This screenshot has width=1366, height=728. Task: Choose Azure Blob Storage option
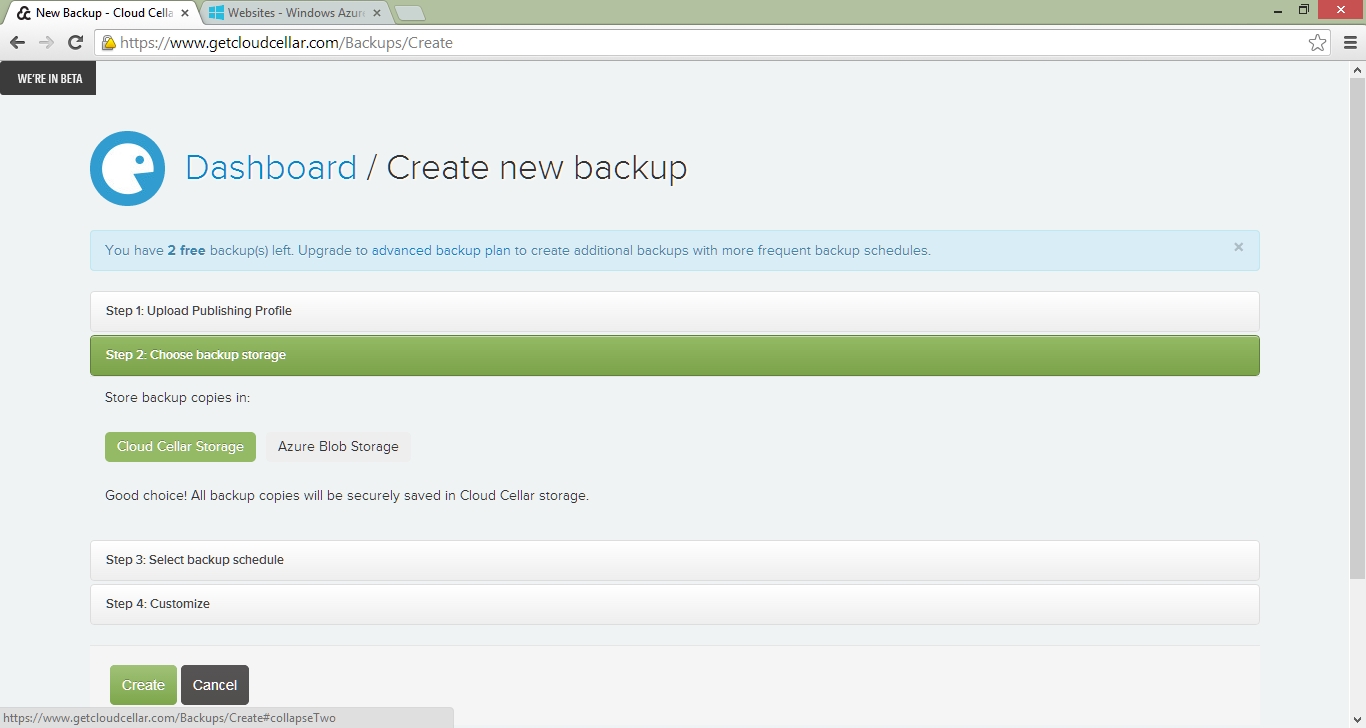coord(338,447)
